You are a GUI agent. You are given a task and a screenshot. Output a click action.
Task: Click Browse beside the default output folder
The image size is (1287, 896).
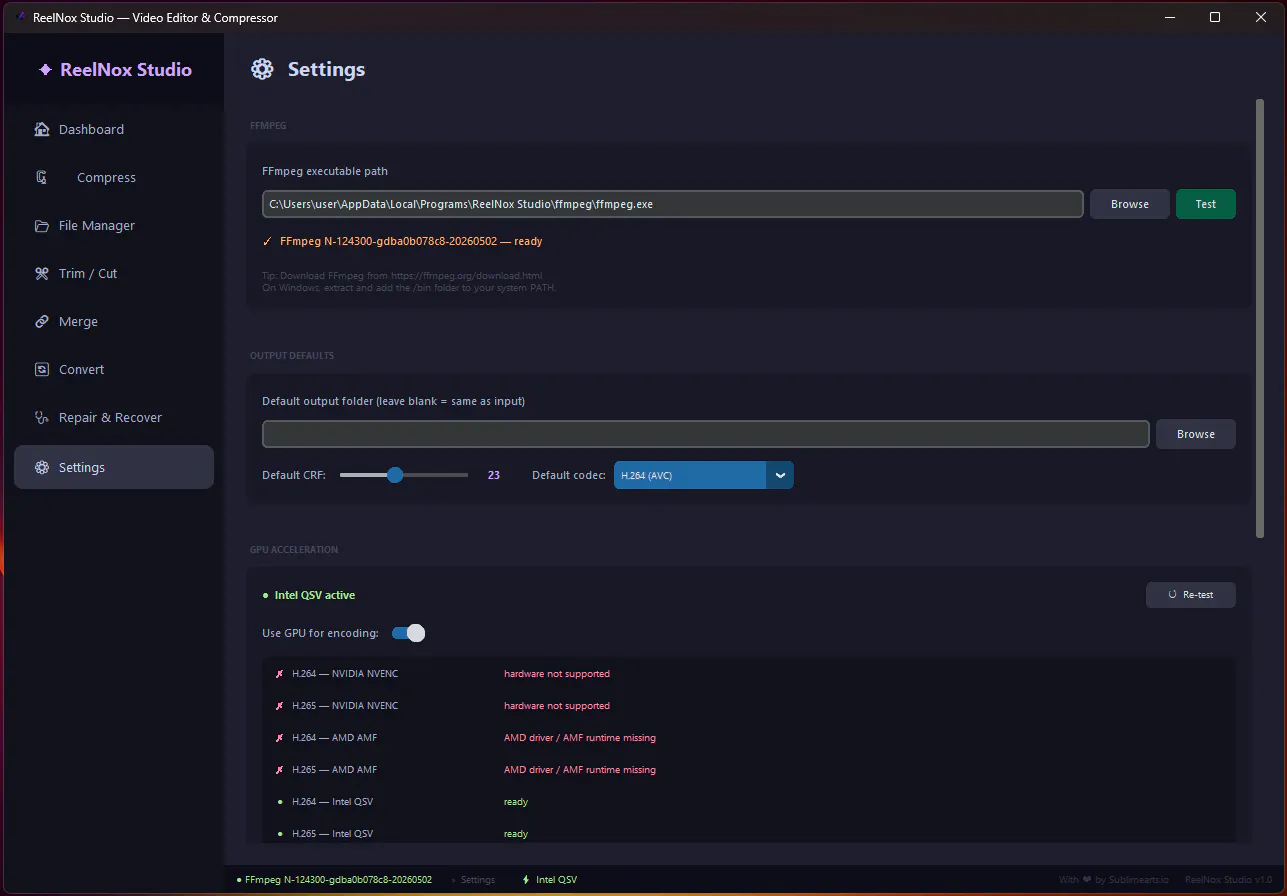point(1196,434)
